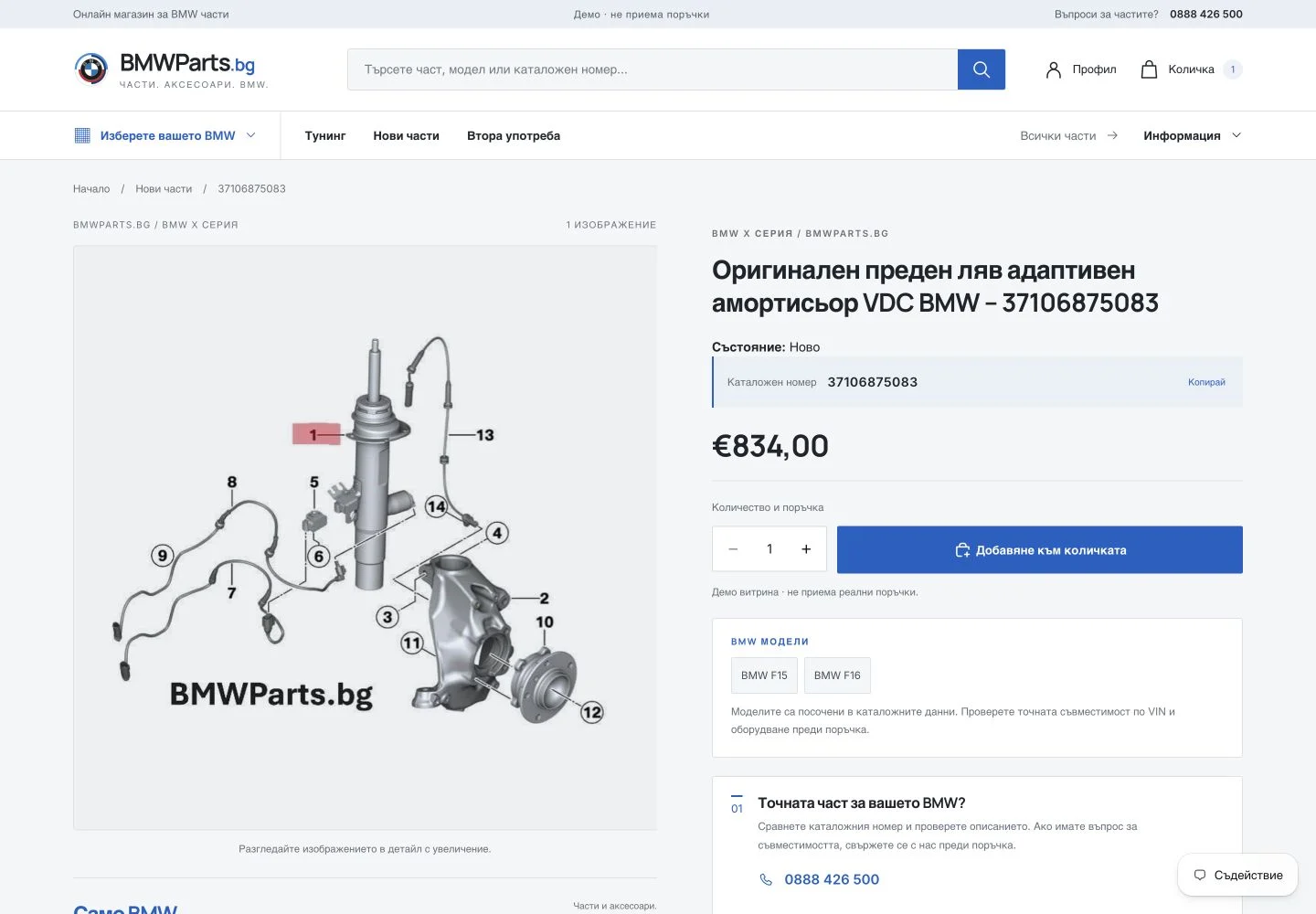Image resolution: width=1316 pixels, height=914 pixels.
Task: Click the cart item count badge
Action: 1233,69
